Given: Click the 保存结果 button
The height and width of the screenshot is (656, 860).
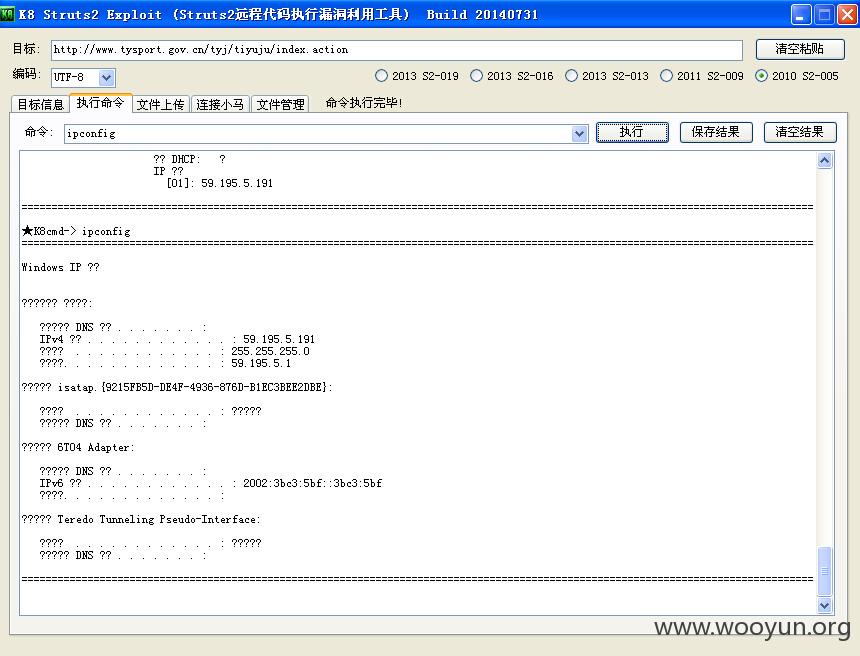Looking at the screenshot, I should [716, 132].
